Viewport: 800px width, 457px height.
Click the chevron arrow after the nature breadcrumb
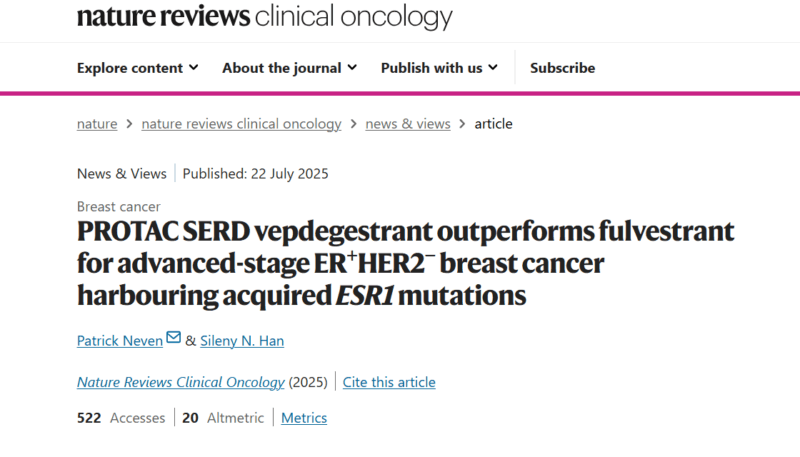coord(130,124)
